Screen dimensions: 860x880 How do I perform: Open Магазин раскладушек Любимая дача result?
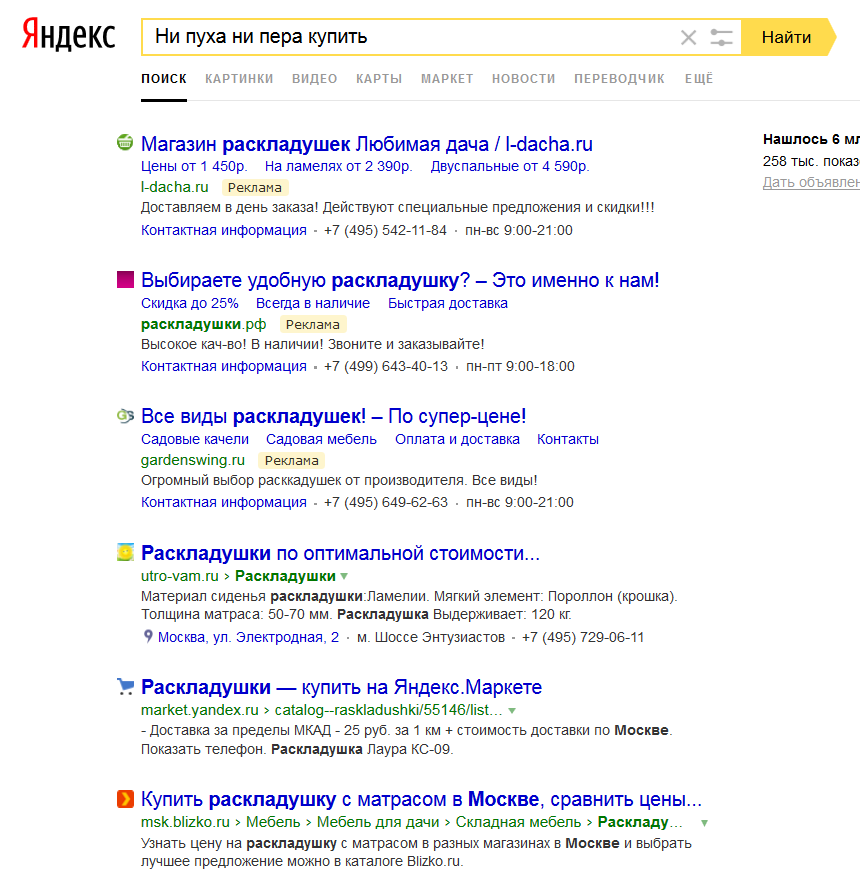click(x=367, y=144)
